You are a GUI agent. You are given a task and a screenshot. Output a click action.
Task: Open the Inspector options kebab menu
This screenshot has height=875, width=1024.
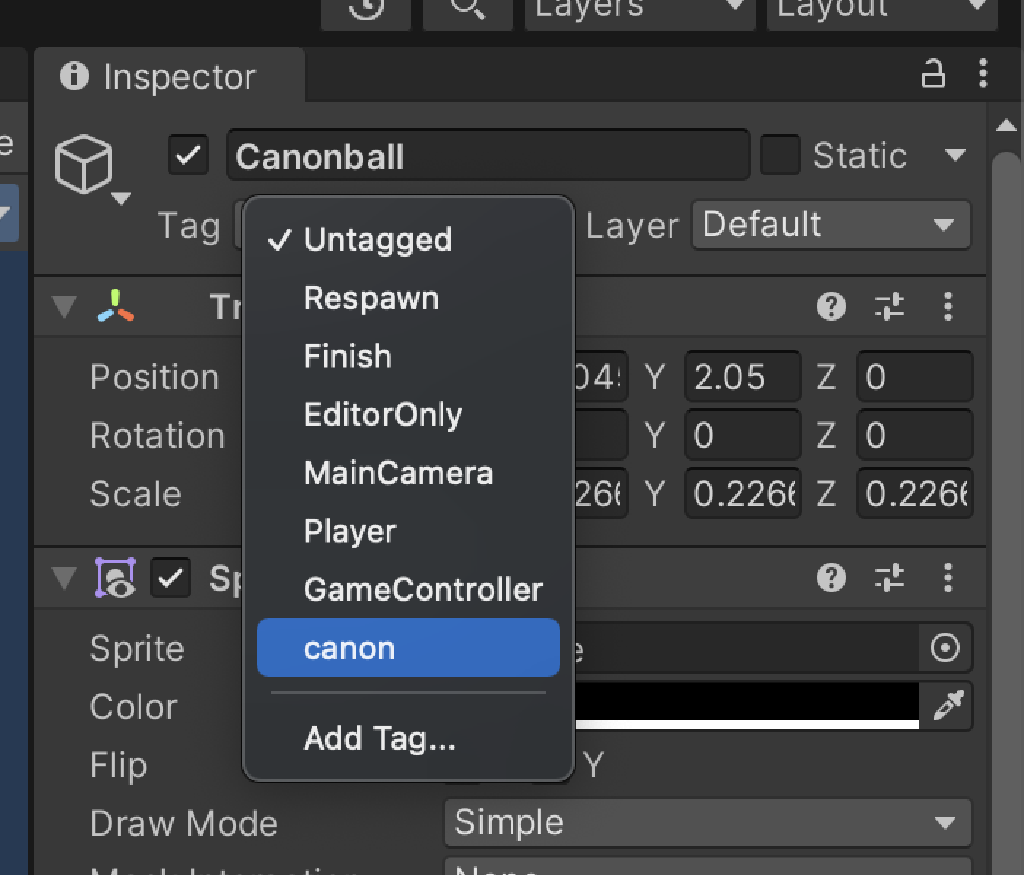983,74
